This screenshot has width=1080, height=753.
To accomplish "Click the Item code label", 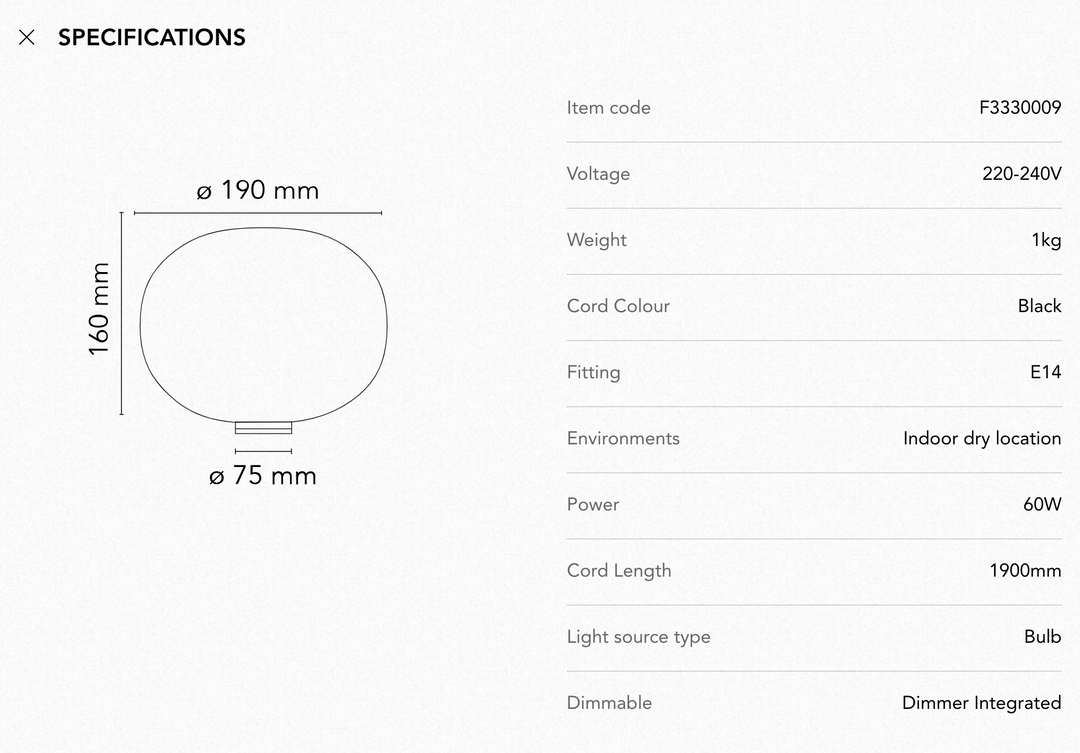I will coord(608,107).
